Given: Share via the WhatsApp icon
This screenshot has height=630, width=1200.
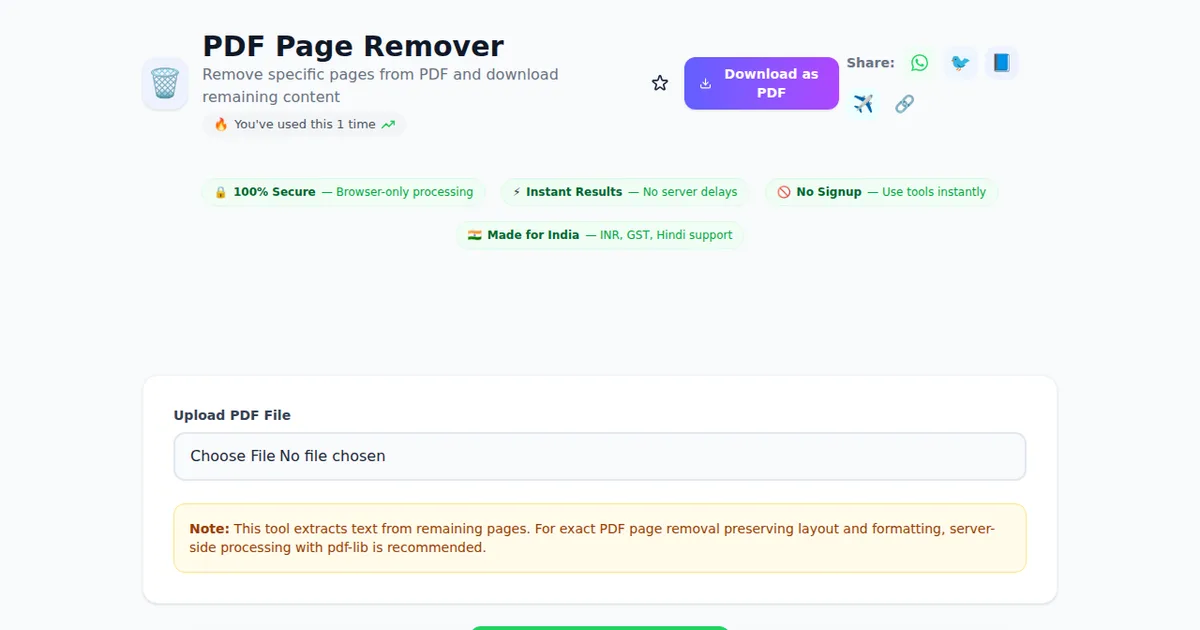Looking at the screenshot, I should coord(919,63).
